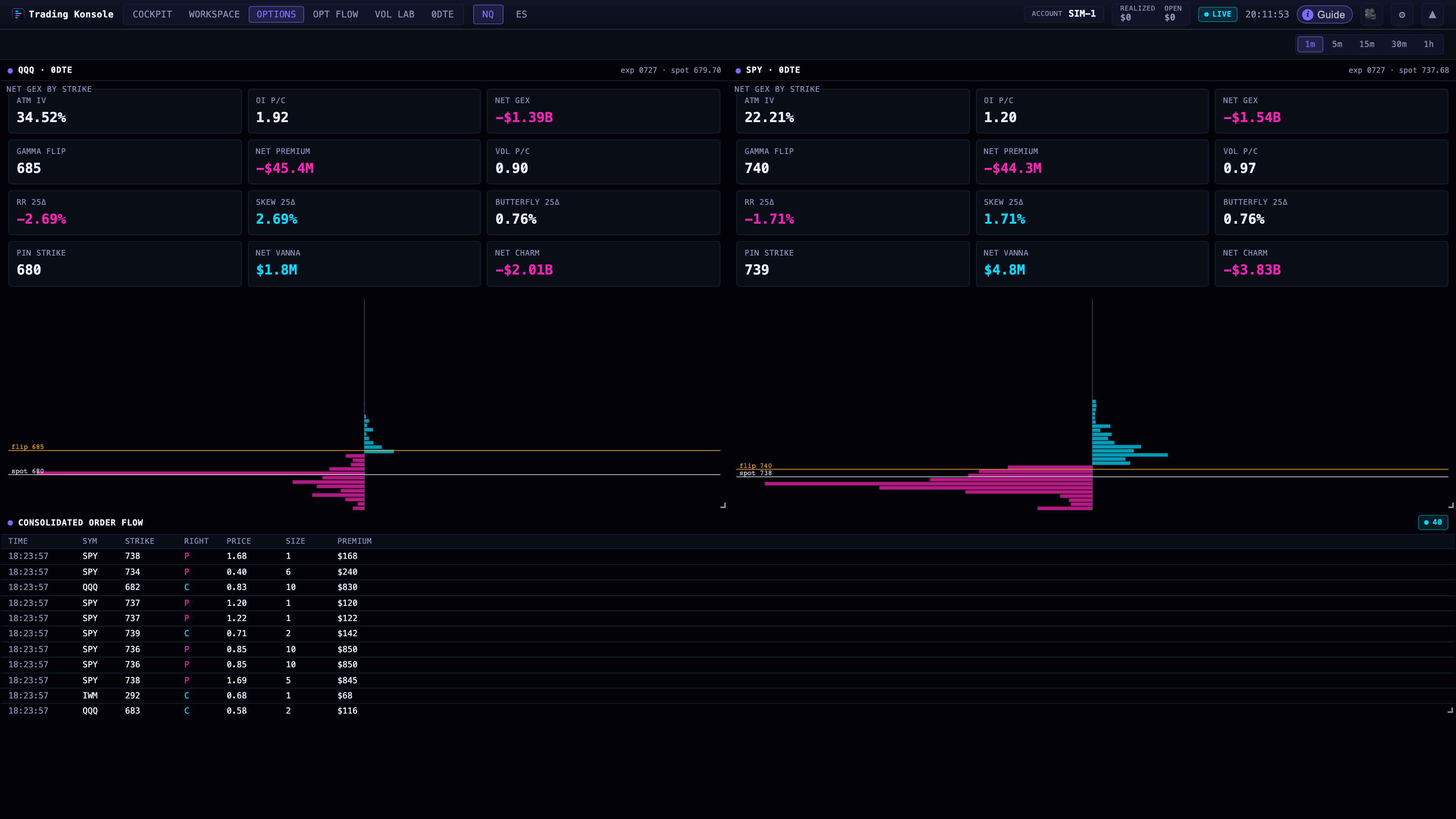Screen dimensions: 1456x819
Task: Select the QQQ 682 call order row
Action: point(728,587)
